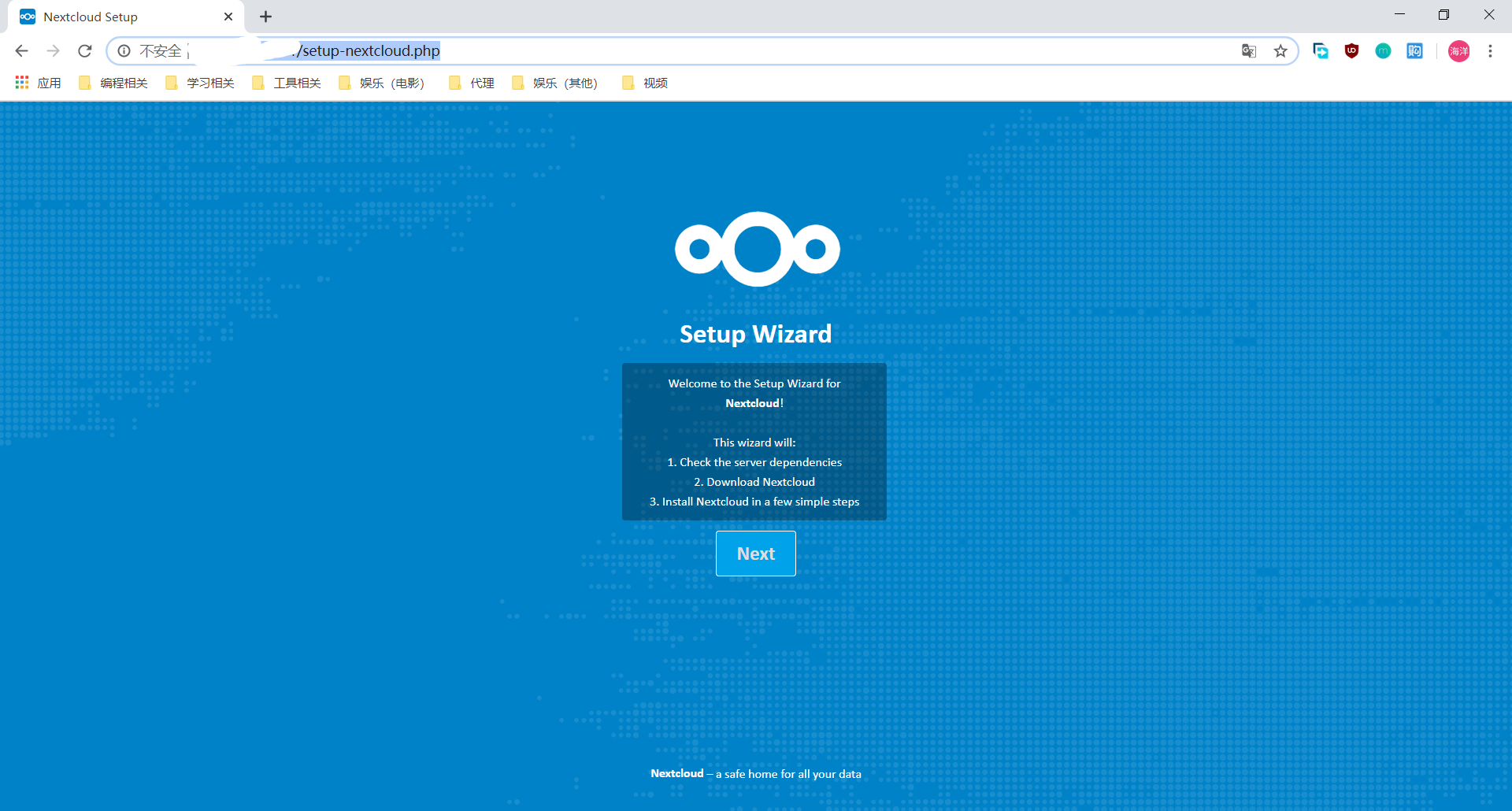Click 'Welcome to the Setup Wizard for' text
The width and height of the screenshot is (1512, 811).
pos(754,383)
